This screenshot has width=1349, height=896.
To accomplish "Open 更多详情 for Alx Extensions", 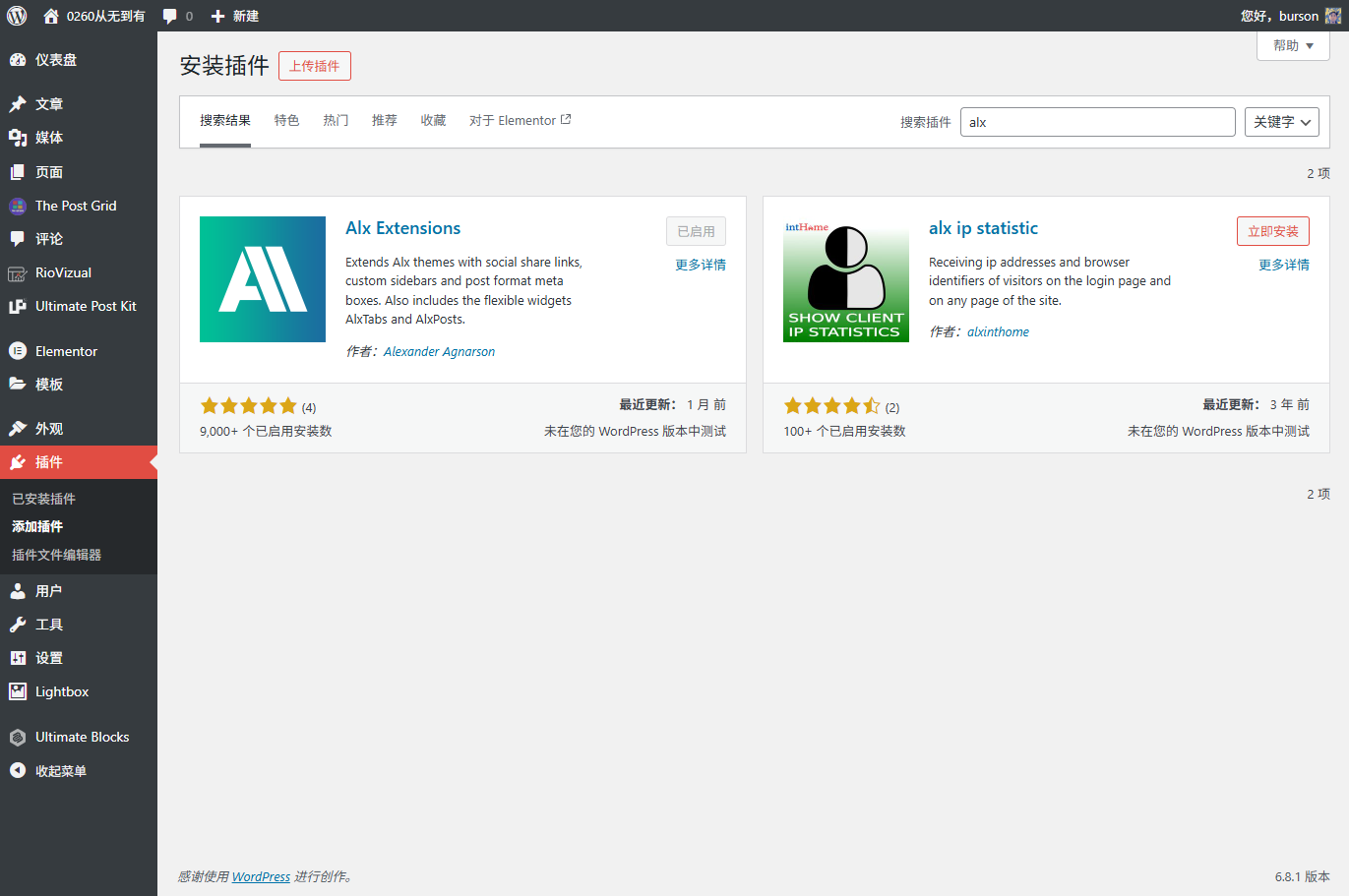I will 701,265.
